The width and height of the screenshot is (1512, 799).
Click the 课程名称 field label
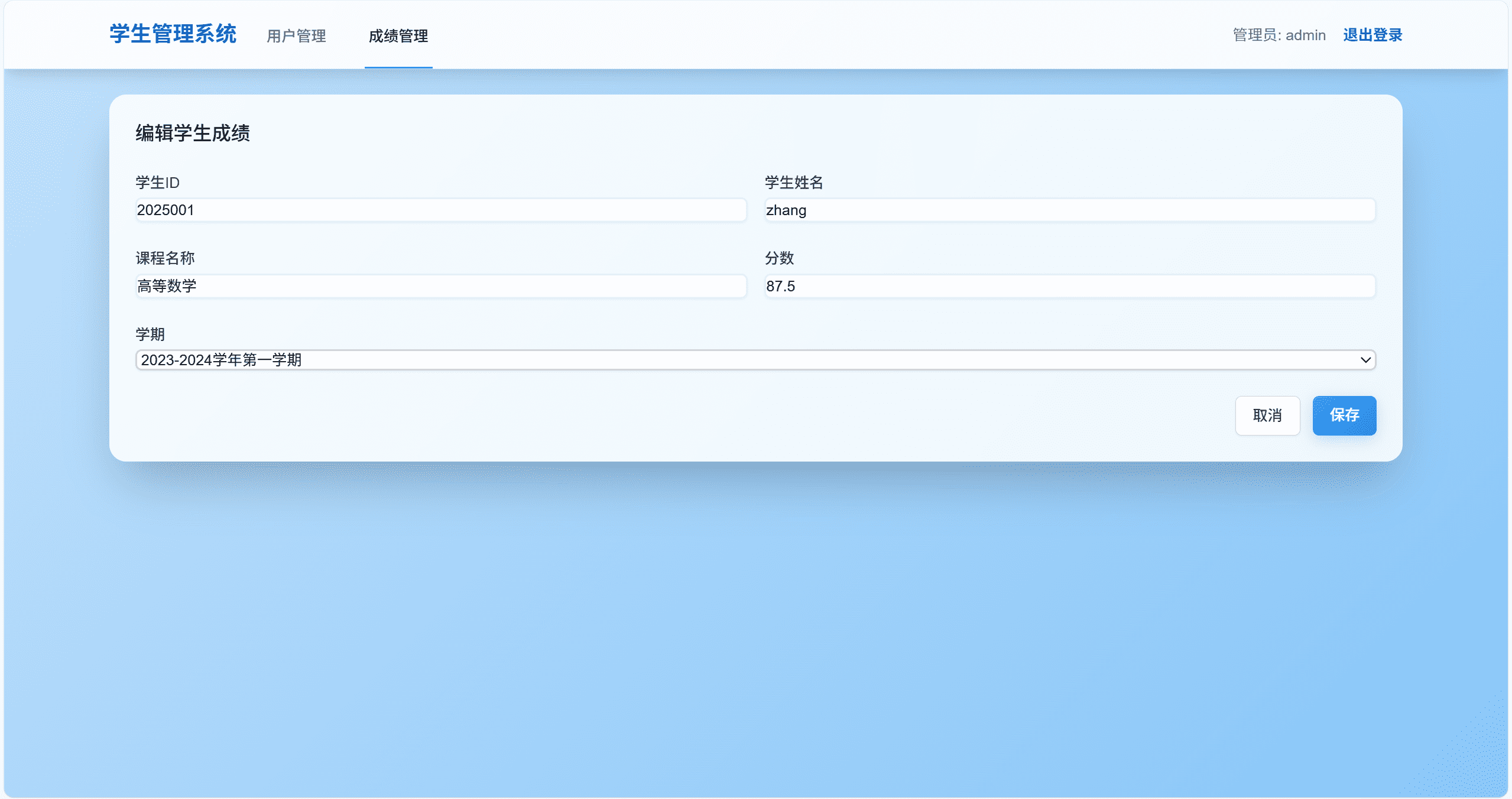[165, 258]
